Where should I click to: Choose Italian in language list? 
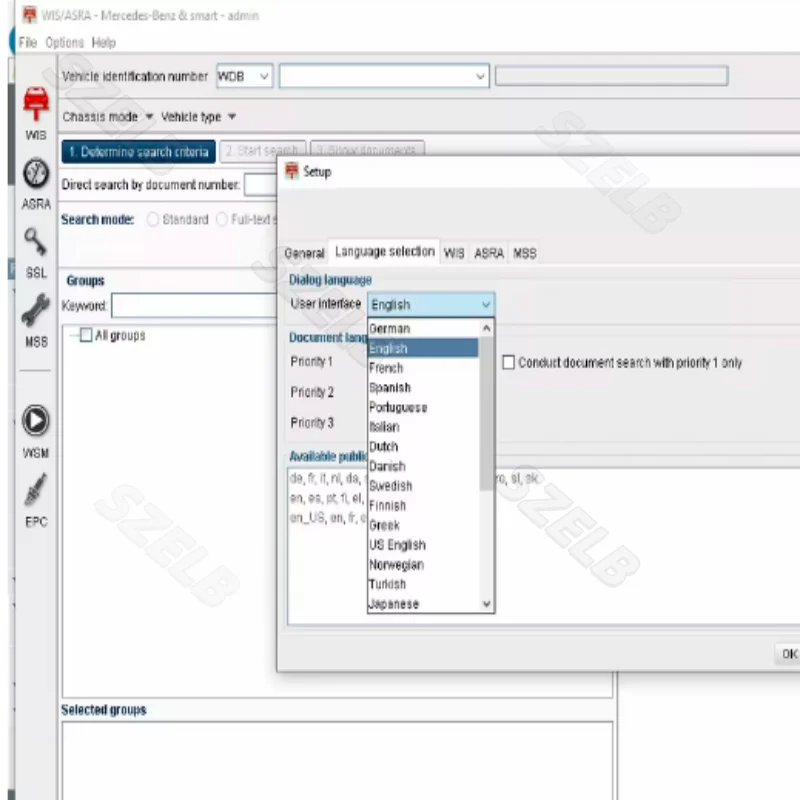[423, 427]
